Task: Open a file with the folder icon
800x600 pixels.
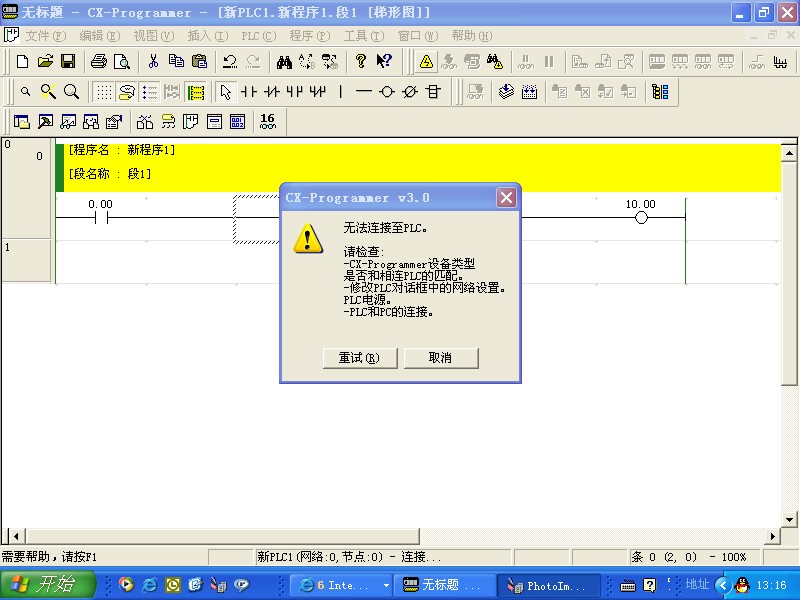Action: [x=45, y=62]
